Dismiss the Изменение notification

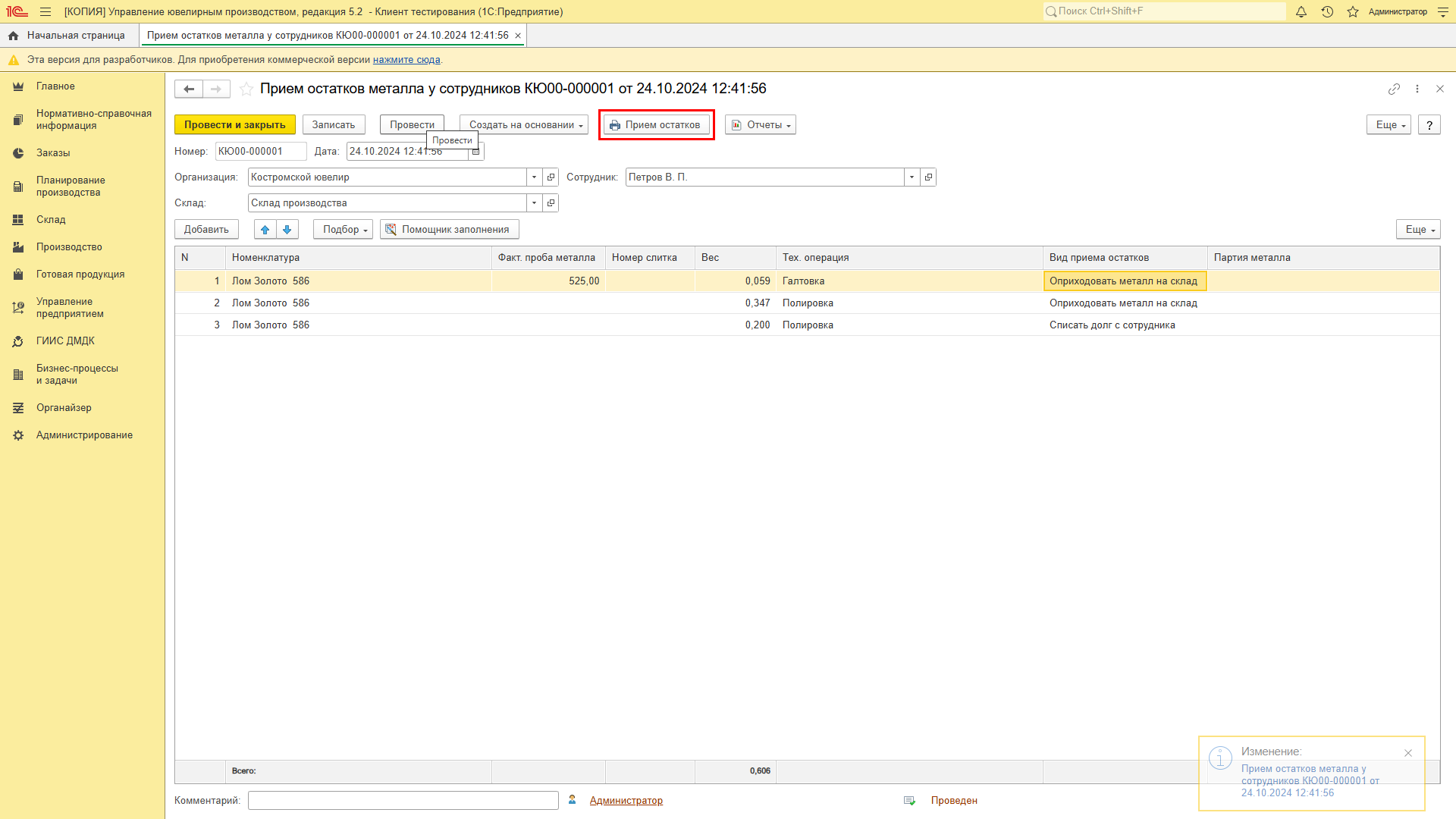tap(1408, 753)
